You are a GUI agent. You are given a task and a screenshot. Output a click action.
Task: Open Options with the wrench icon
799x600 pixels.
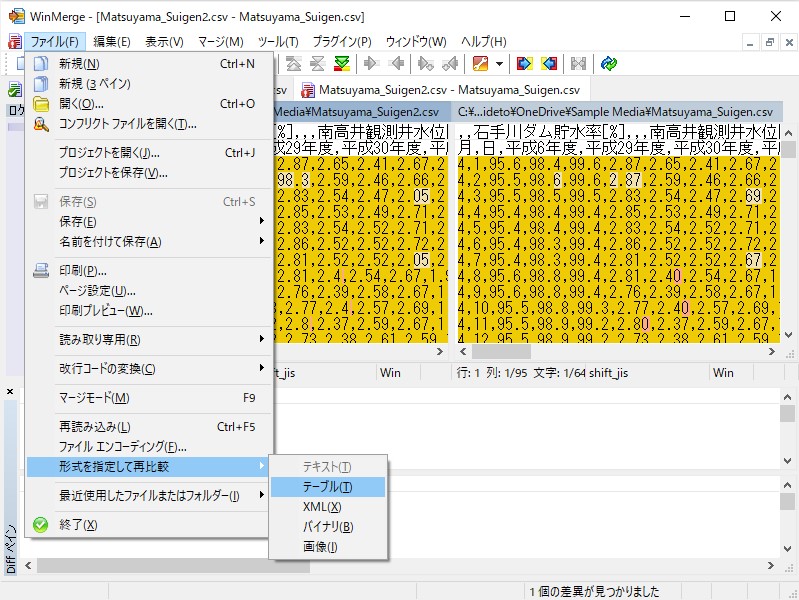(481, 64)
